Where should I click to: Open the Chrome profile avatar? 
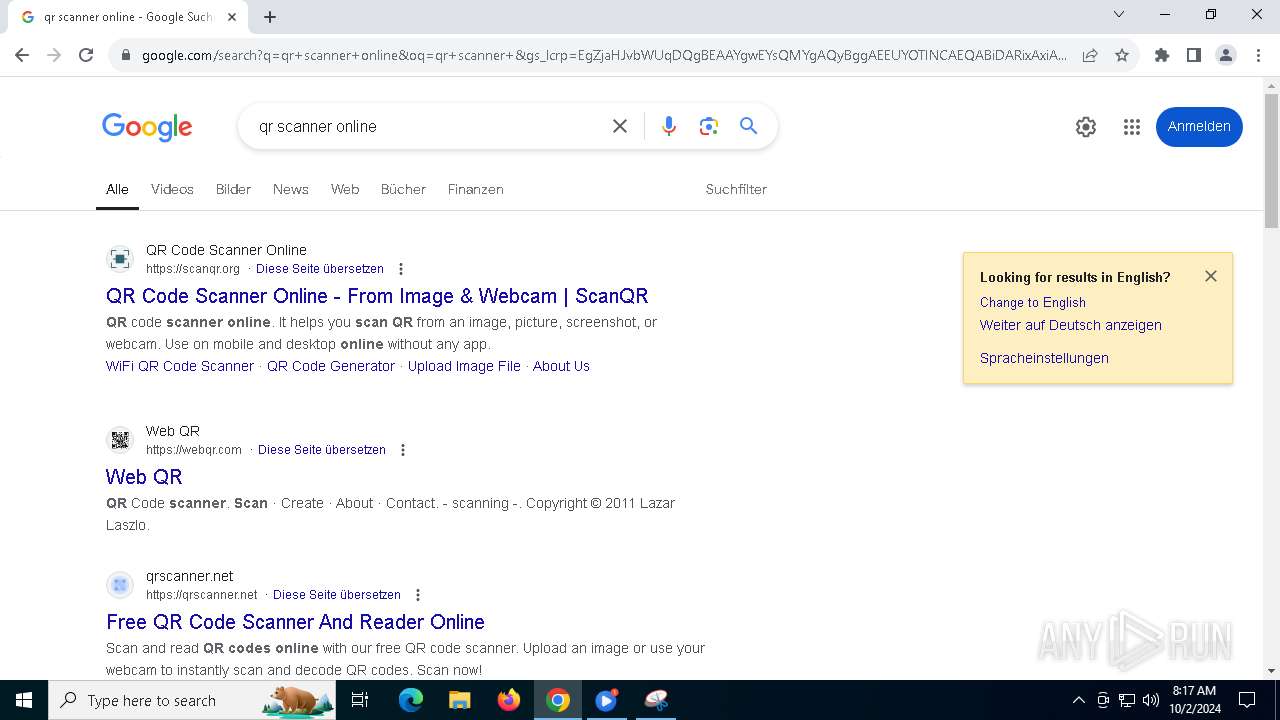(1226, 55)
